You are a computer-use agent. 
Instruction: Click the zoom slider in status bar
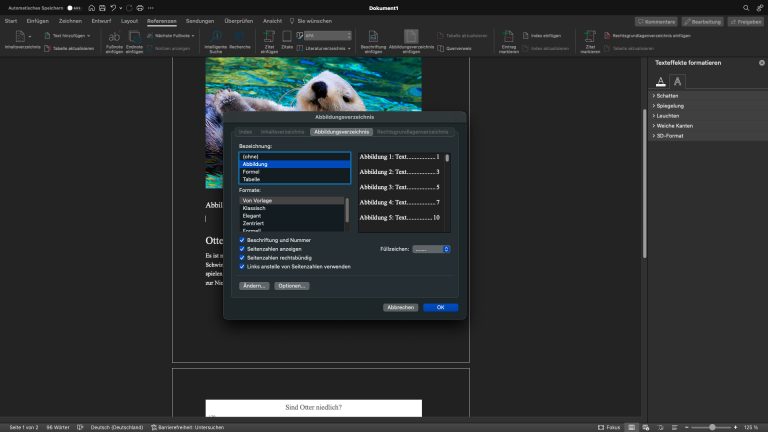coord(710,426)
